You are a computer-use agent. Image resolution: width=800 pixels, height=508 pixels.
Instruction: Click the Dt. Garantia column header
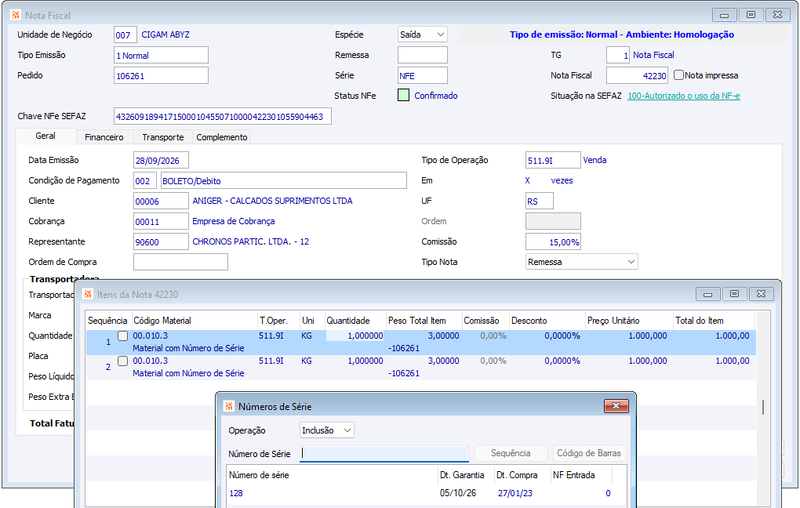(x=466, y=475)
